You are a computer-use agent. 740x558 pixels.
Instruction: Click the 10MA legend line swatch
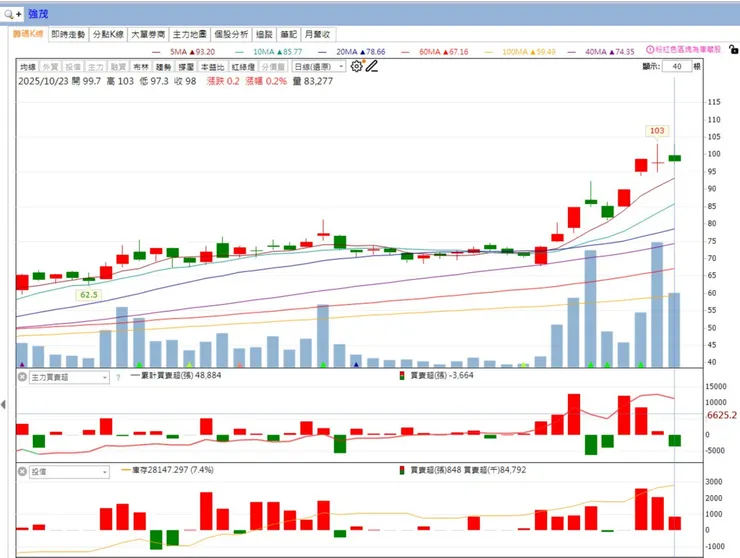[x=239, y=52]
